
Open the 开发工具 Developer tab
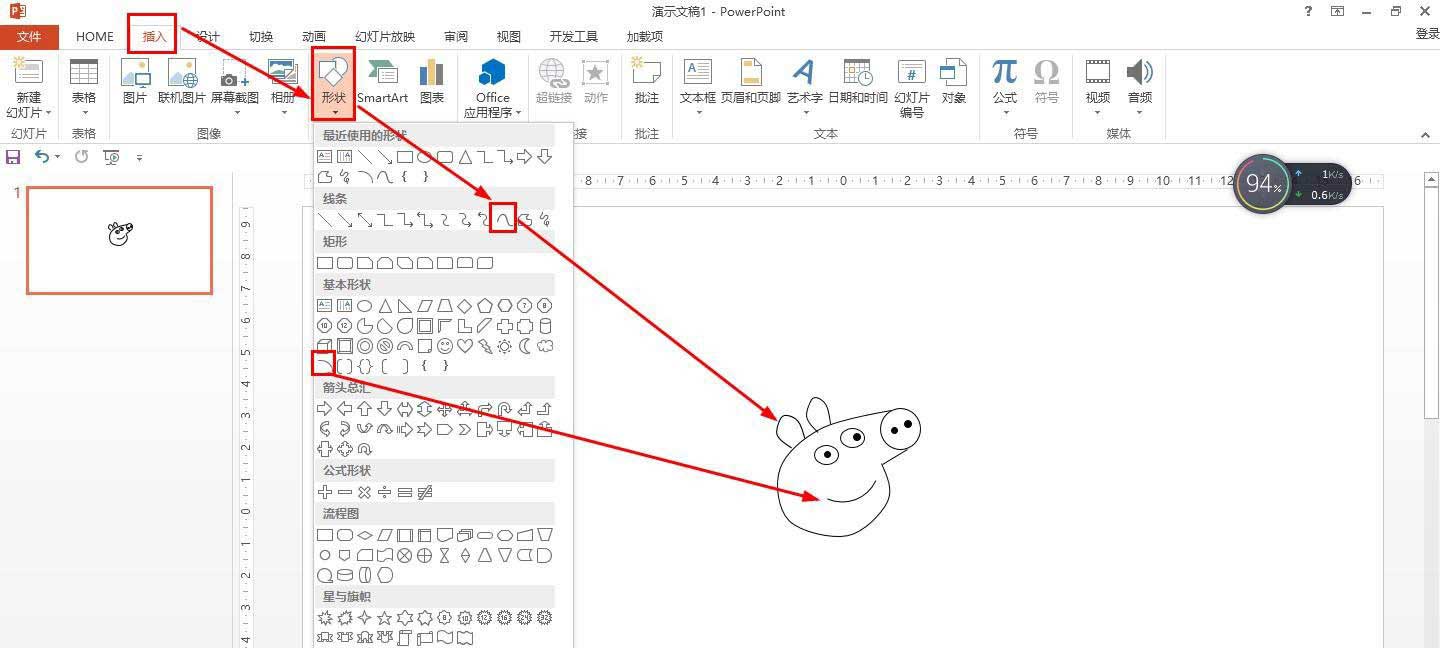[x=574, y=36]
